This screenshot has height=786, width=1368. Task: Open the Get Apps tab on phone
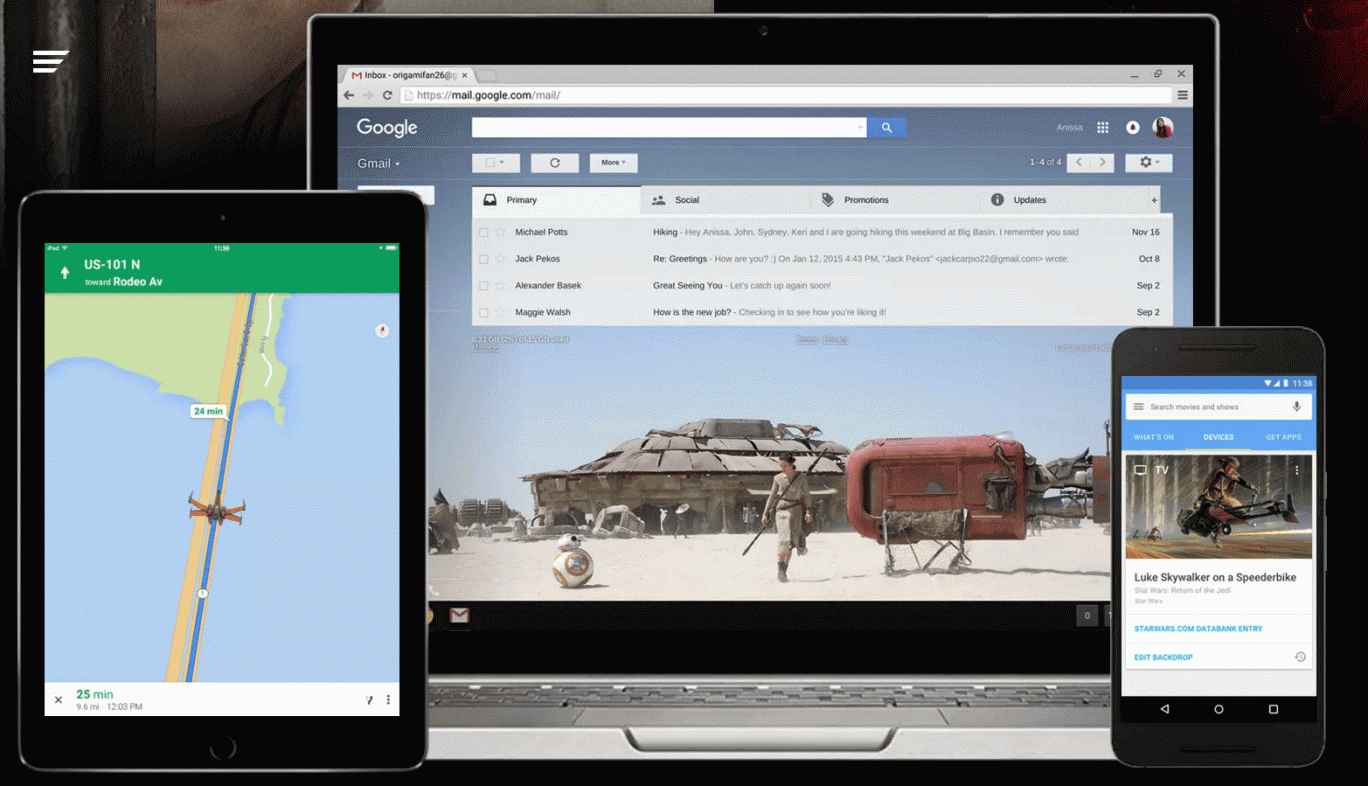point(1283,437)
